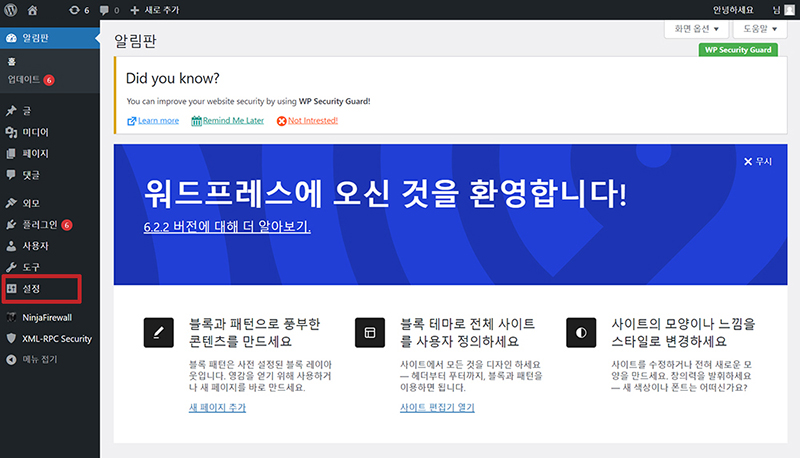800x458 pixels.
Task: Open the NinjaFirewall menu
Action: (50, 317)
